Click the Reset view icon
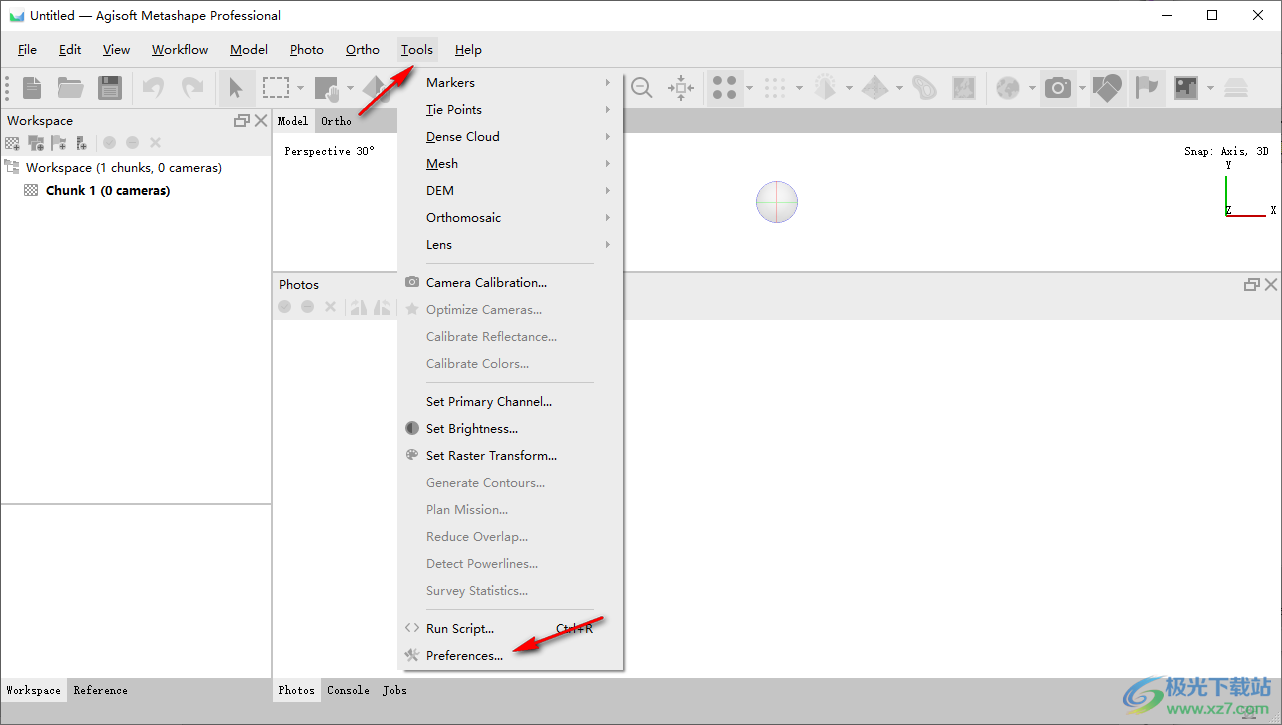This screenshot has width=1282, height=725. coord(681,88)
